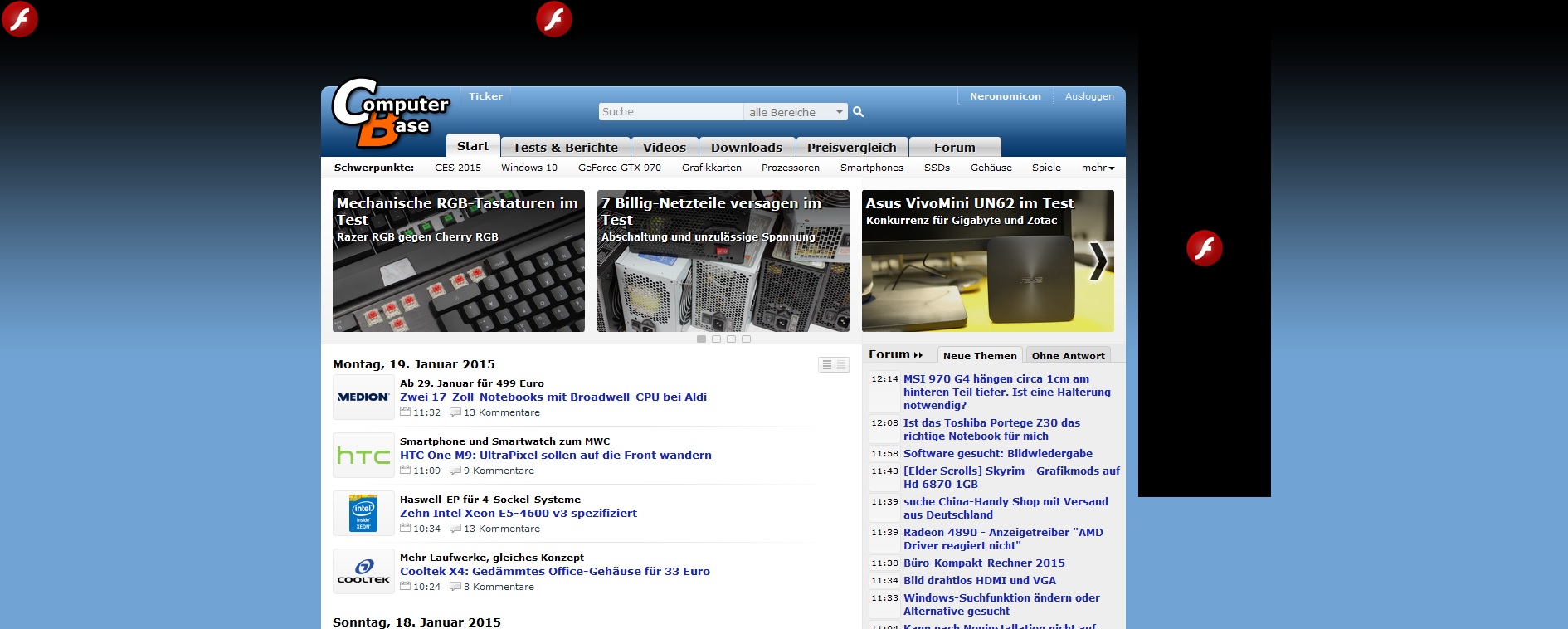The image size is (1568, 629).
Task: Activate Flash icon in right black sidebar ad
Action: point(1205,248)
